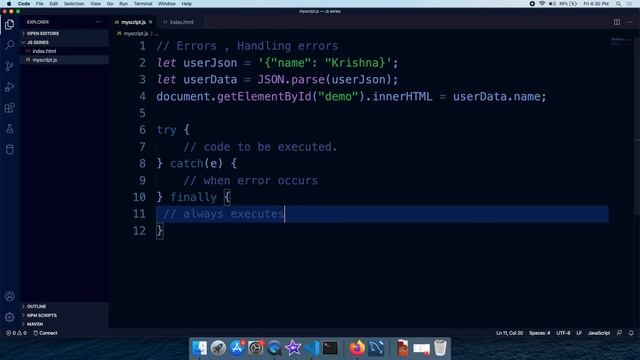Open Explorer panel More Actions ellipsis
The height and width of the screenshot is (360, 640).
(99, 22)
